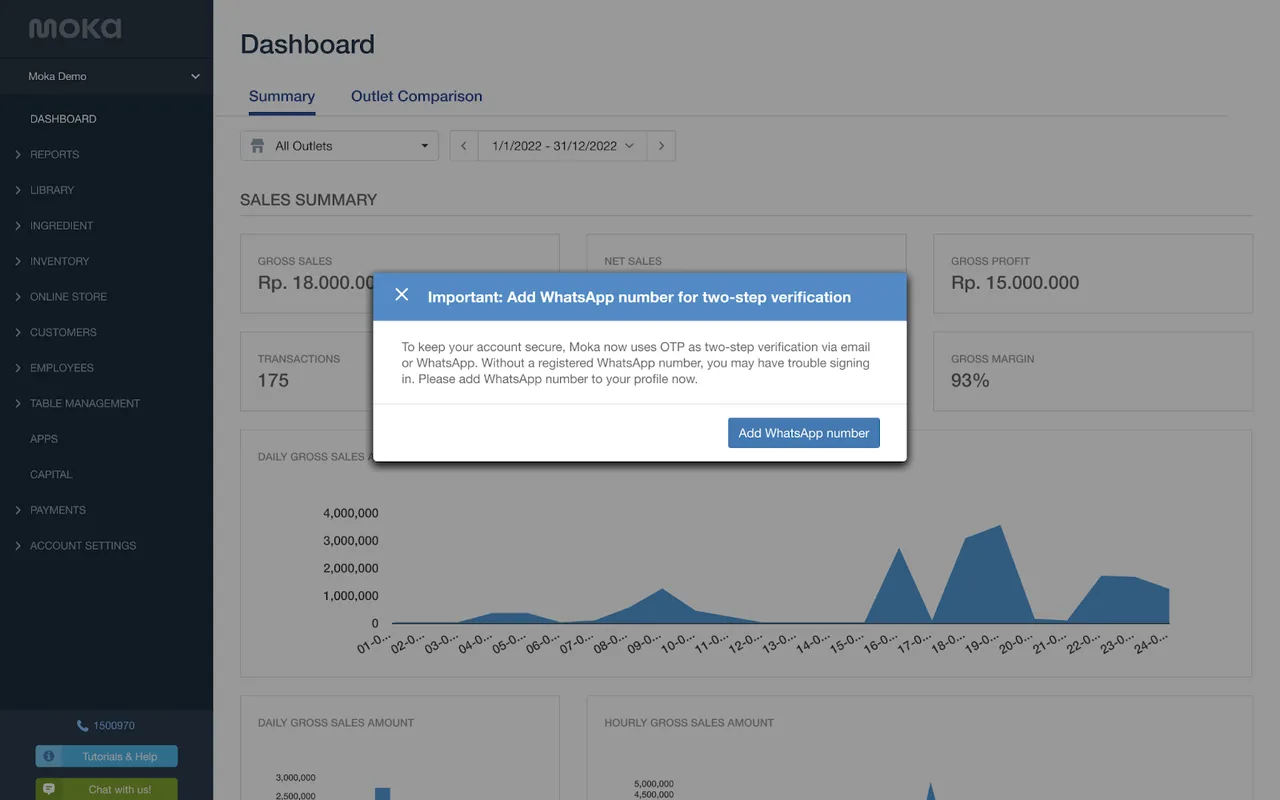Close the WhatsApp verification dialog with the X
Screen dimensions: 1280x800
402,295
